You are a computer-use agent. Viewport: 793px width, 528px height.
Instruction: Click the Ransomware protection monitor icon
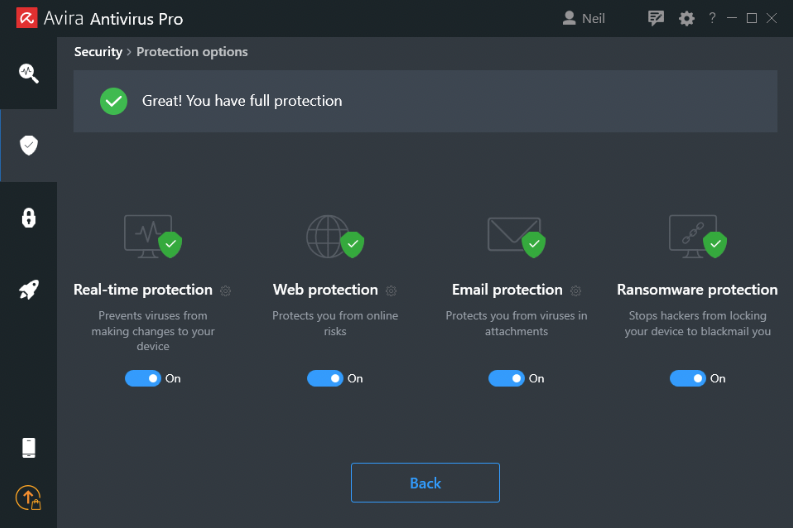[x=698, y=236]
